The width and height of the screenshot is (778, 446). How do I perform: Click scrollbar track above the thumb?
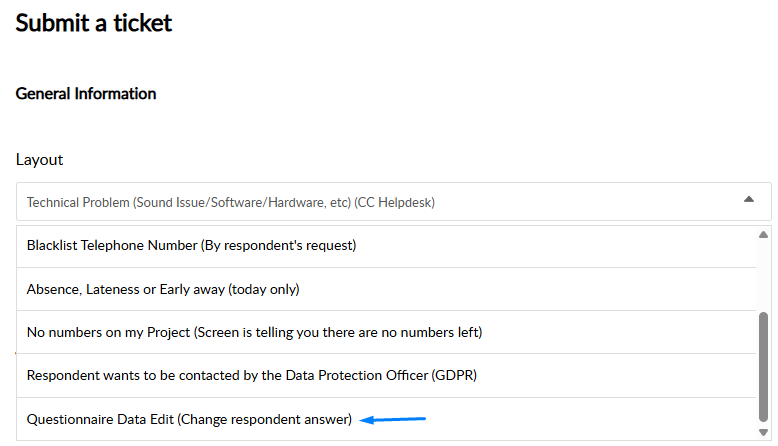[763, 275]
